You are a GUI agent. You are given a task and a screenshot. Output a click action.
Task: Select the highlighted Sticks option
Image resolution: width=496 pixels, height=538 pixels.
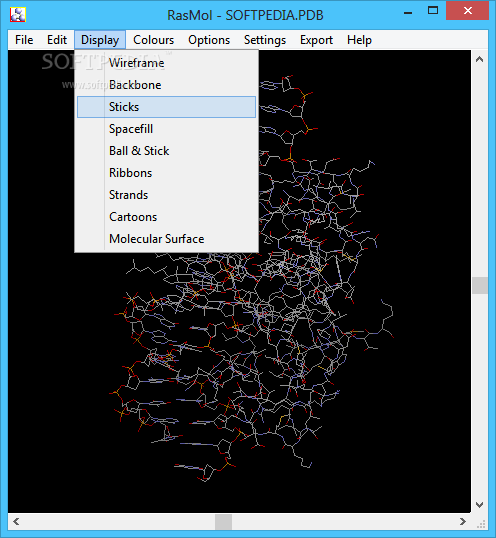(x=166, y=107)
